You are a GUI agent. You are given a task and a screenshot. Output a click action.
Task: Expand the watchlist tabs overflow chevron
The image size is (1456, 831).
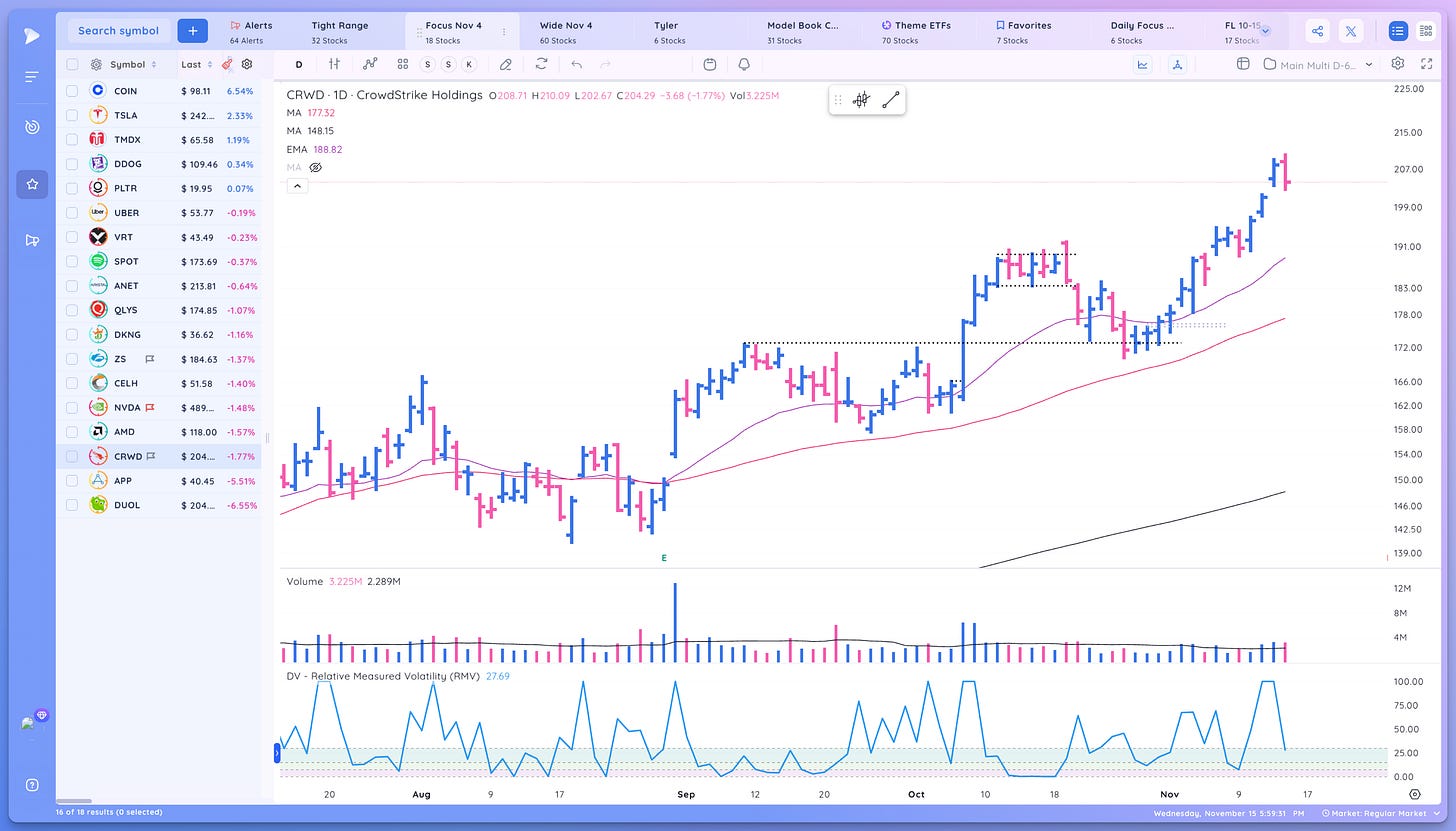(x=1265, y=31)
